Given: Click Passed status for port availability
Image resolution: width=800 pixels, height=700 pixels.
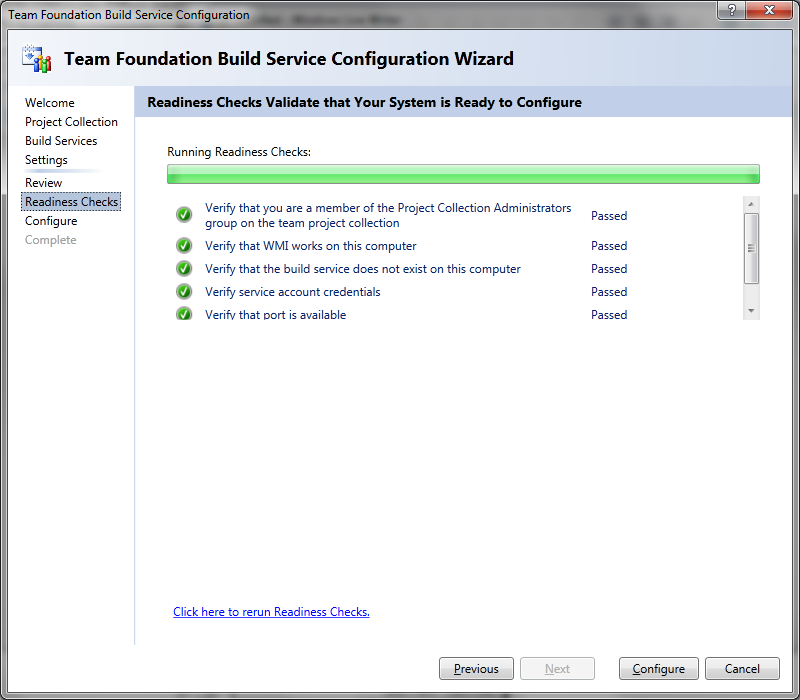Looking at the screenshot, I should point(609,314).
